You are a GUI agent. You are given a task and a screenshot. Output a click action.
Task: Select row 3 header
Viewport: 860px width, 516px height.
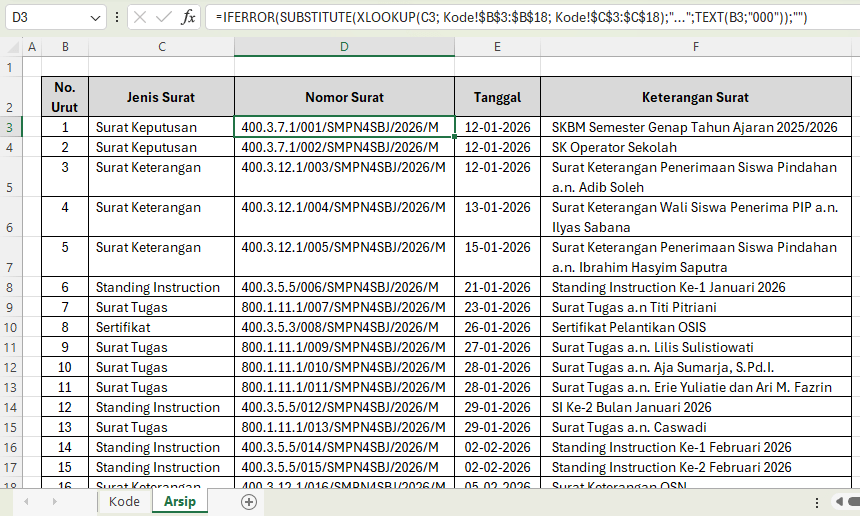(x=10, y=127)
